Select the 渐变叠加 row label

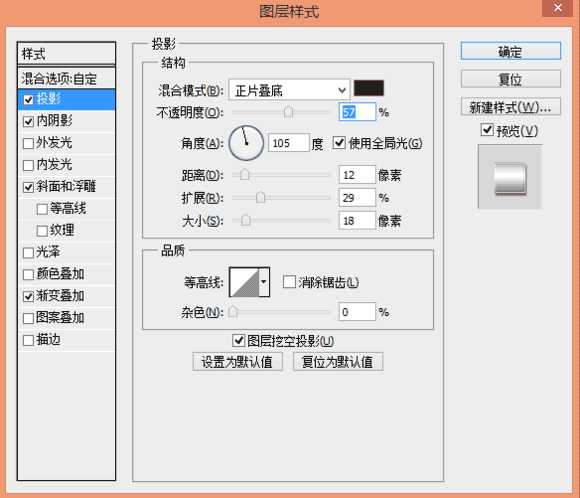(x=60, y=296)
